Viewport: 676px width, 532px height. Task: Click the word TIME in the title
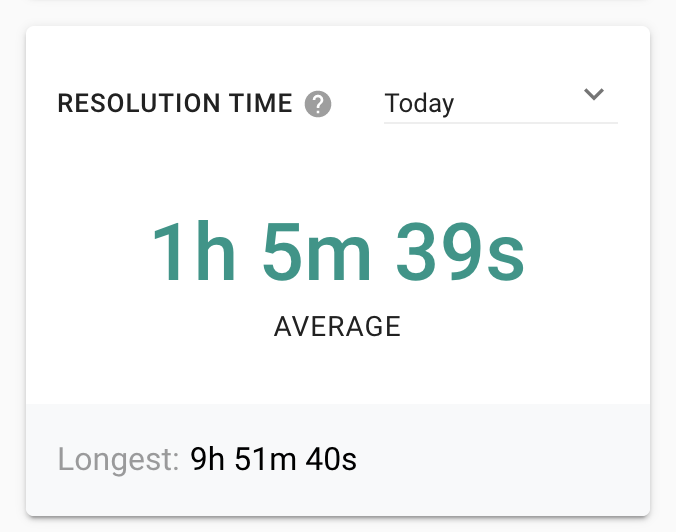(261, 103)
